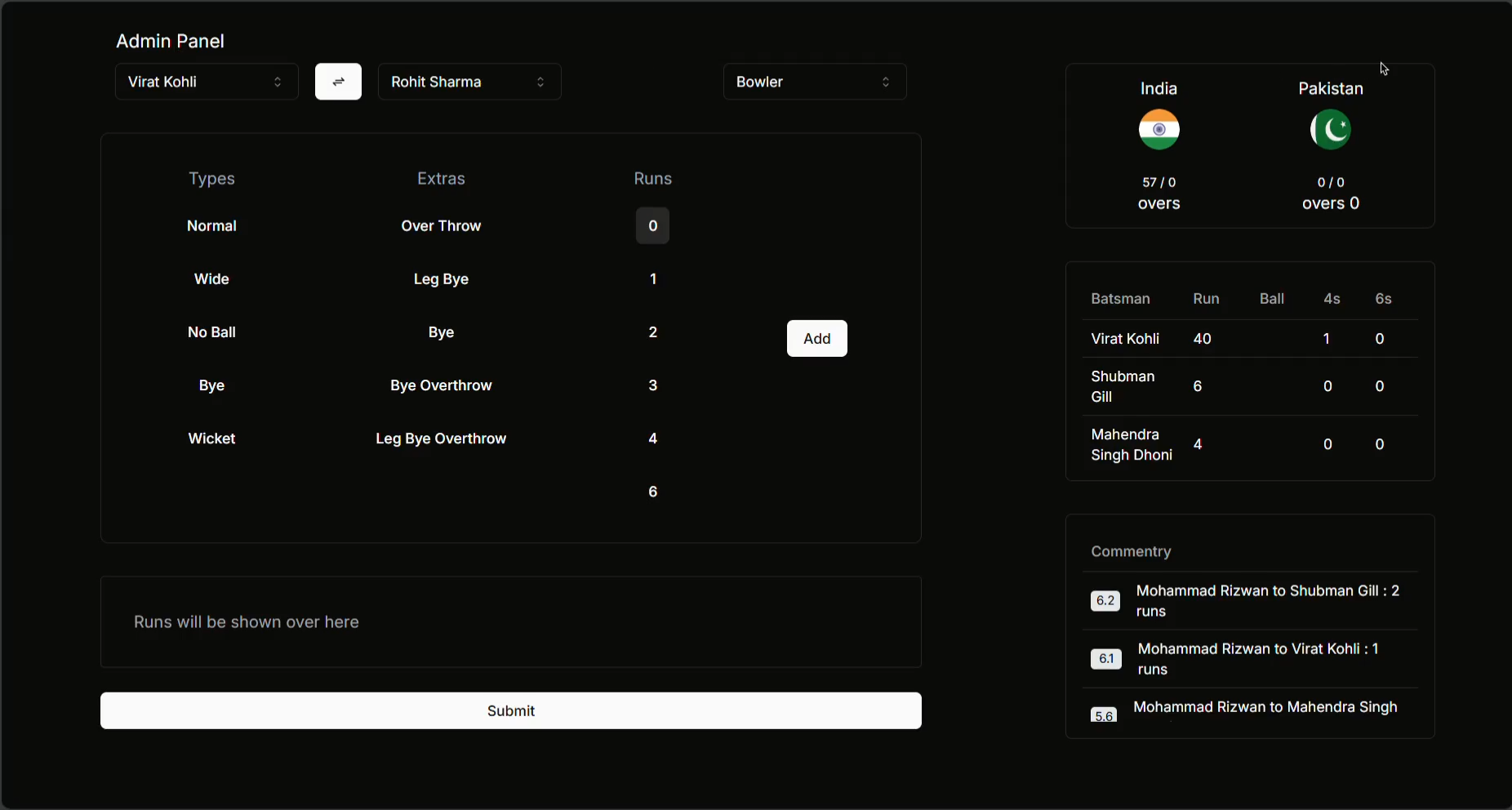
Task: Select the Wide delivery type
Action: click(211, 279)
